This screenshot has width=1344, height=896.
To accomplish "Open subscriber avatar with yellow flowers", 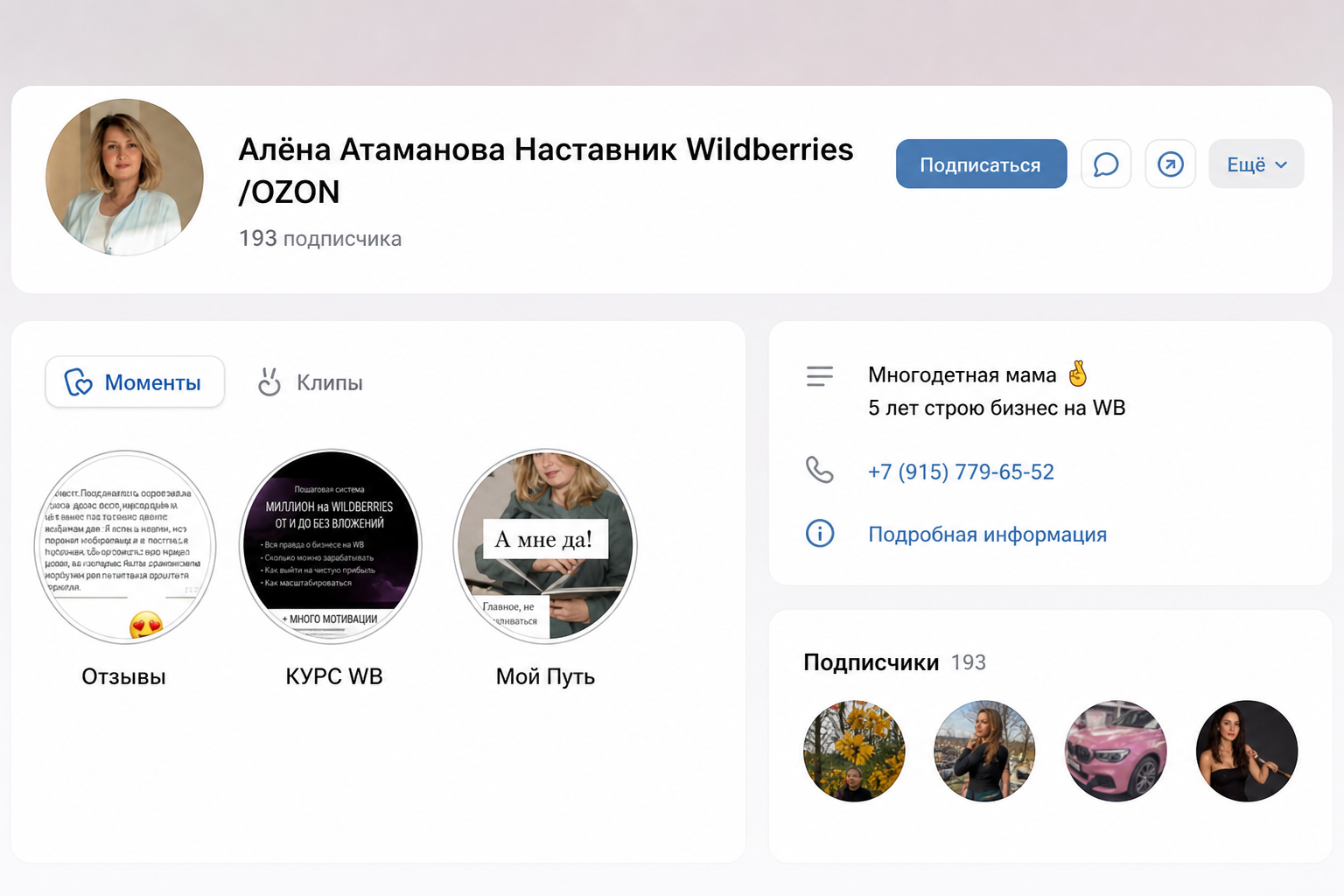I will (x=854, y=751).
